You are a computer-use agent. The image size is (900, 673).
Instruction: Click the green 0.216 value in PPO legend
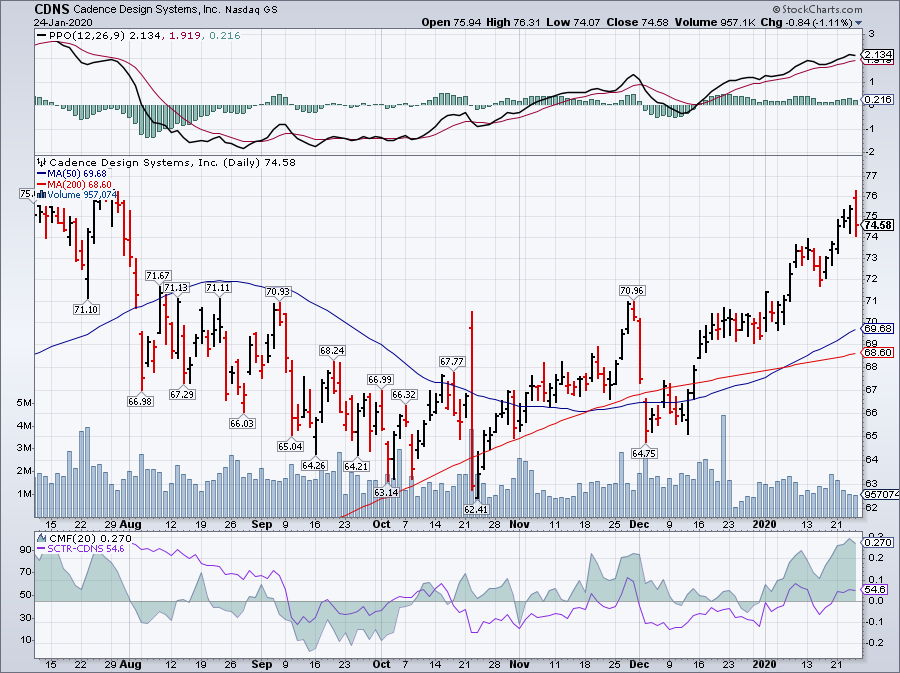(224, 36)
